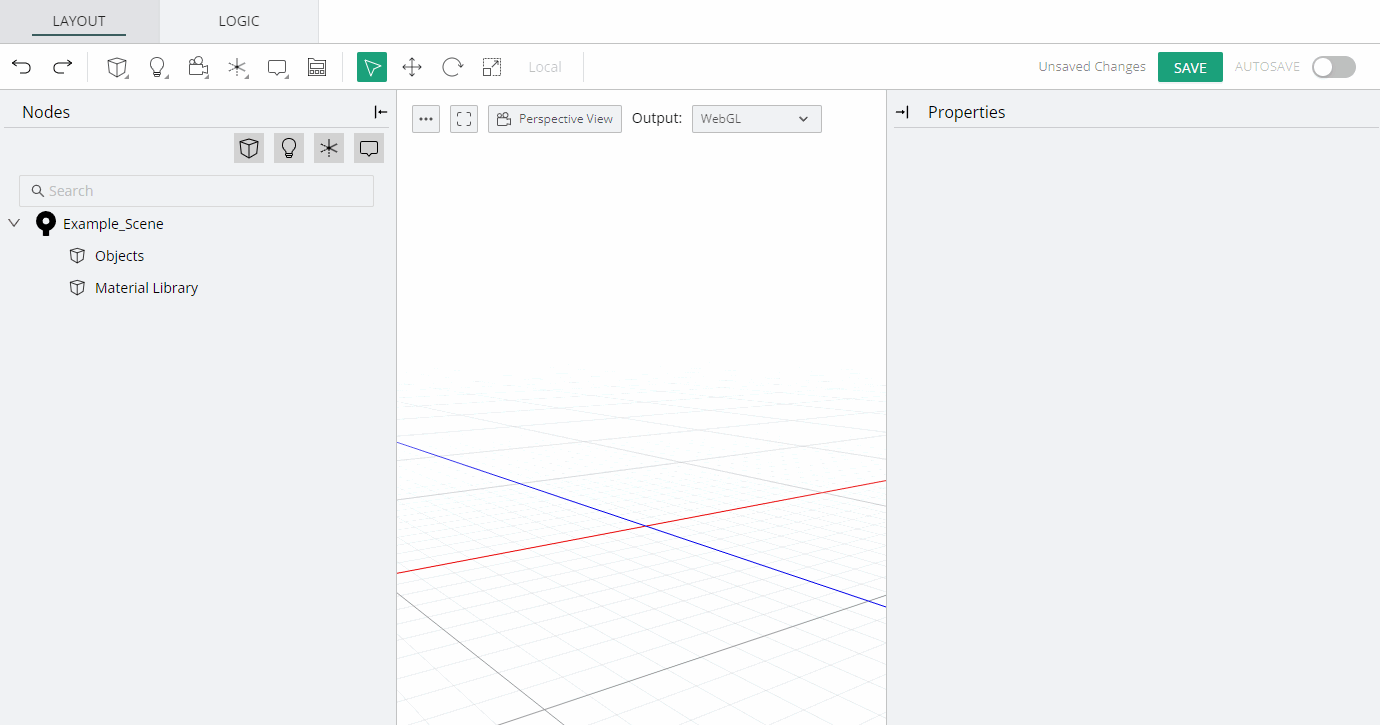Image resolution: width=1380 pixels, height=725 pixels.
Task: Activate the select arrow tool
Action: 372,67
